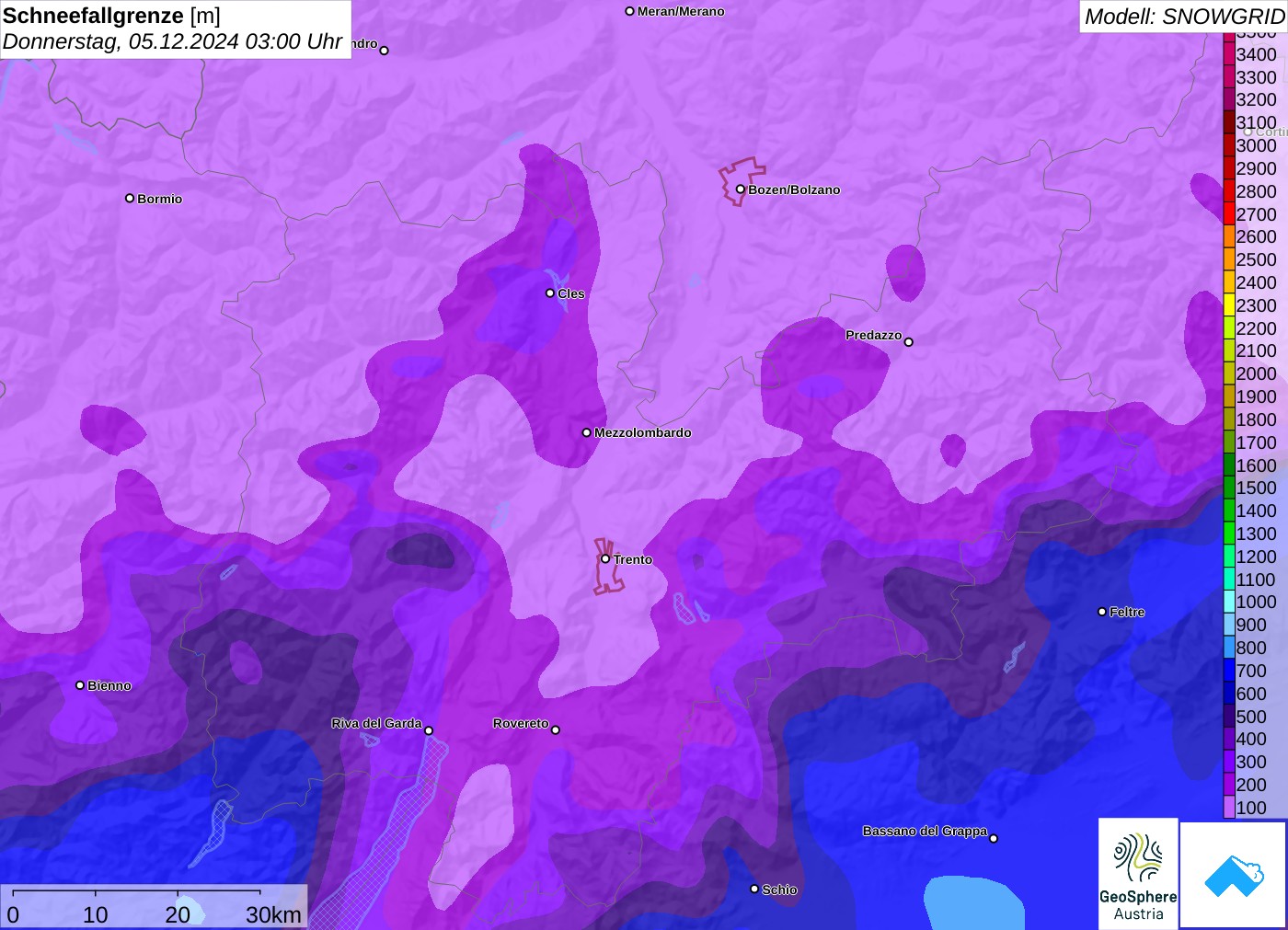This screenshot has width=1288, height=930.
Task: Click the 30km scale bar label
Action: tap(273, 915)
